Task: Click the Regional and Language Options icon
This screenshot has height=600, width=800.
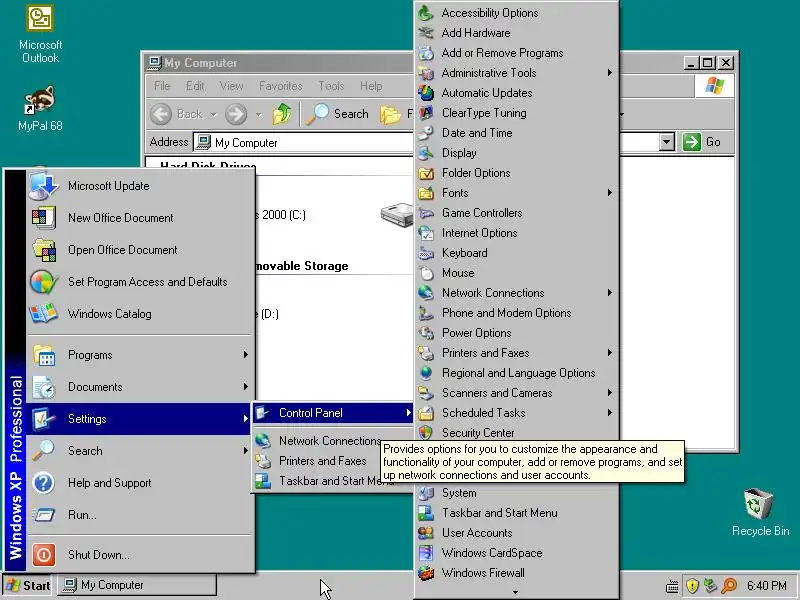Action: [x=426, y=373]
